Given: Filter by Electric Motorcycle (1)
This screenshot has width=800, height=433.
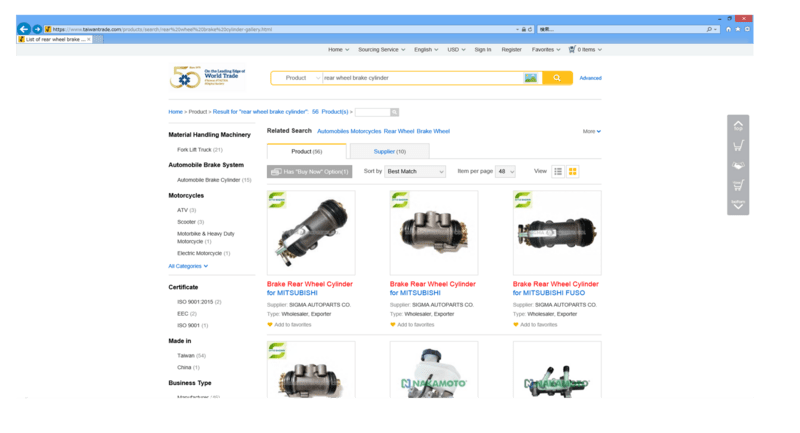Looking at the screenshot, I should tap(204, 253).
